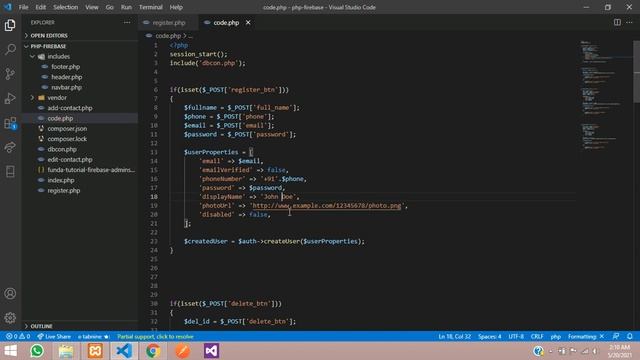Viewport: 640px width, 360px height.
Task: Change language mode php in status bar
Action: click(556, 337)
